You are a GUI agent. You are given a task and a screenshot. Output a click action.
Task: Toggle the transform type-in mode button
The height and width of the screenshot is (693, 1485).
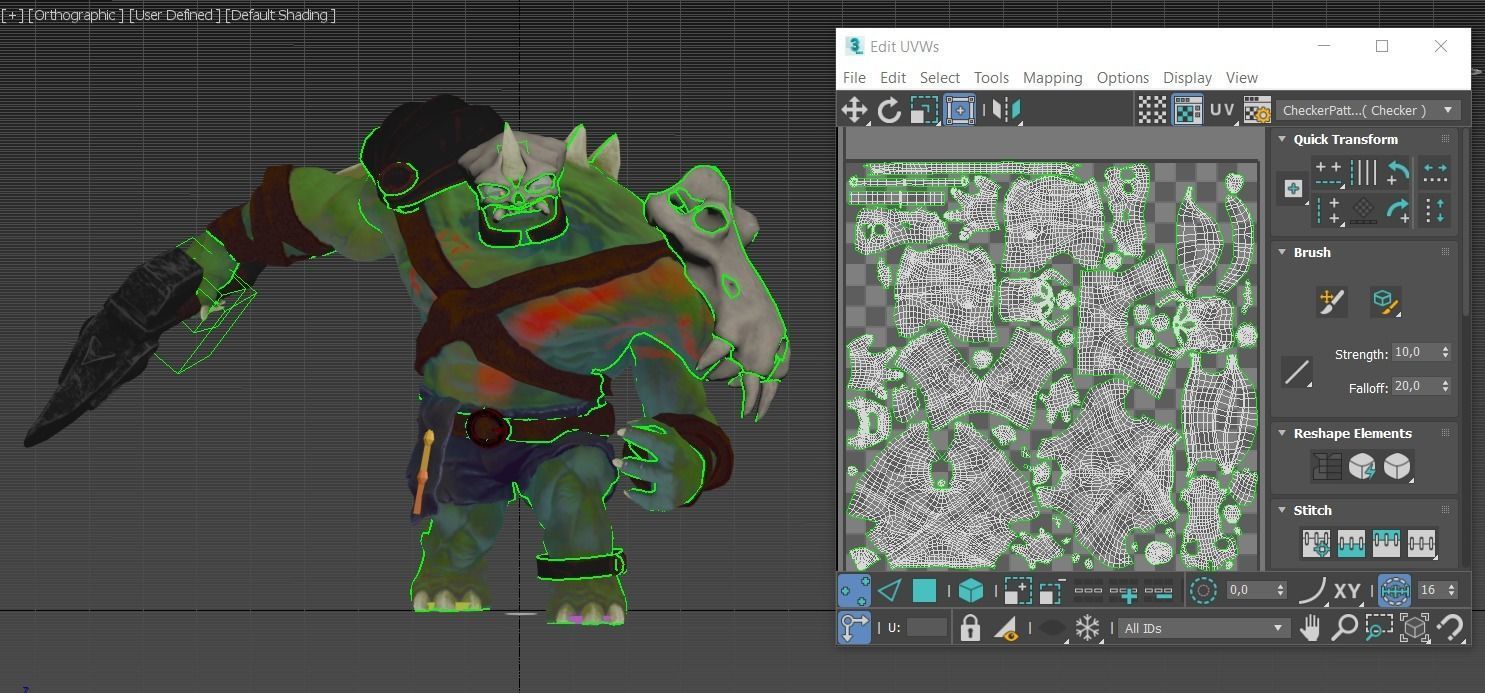[x=854, y=628]
